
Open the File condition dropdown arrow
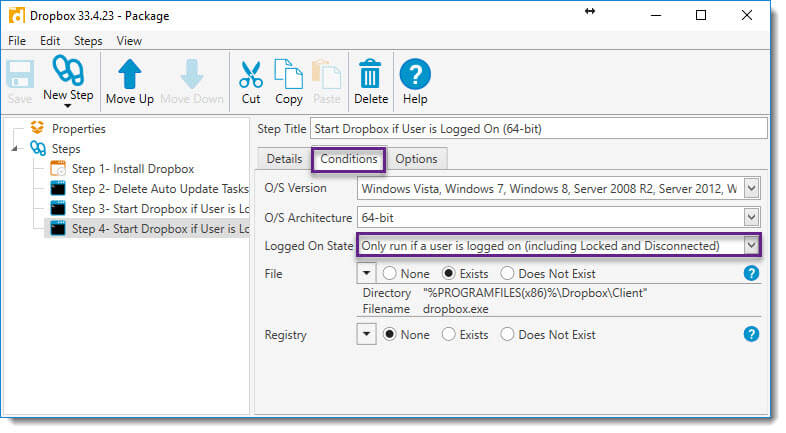pyautogui.click(x=366, y=273)
